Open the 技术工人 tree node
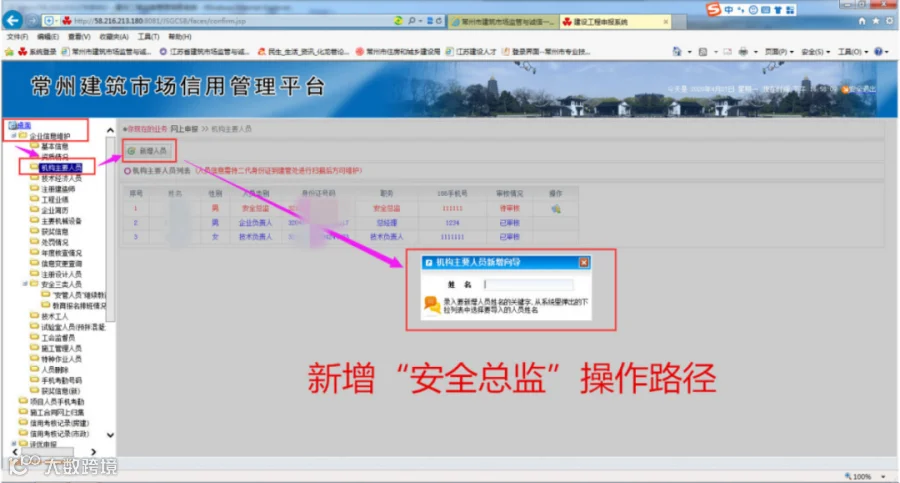Image resolution: width=900 pixels, height=483 pixels. coord(55,316)
